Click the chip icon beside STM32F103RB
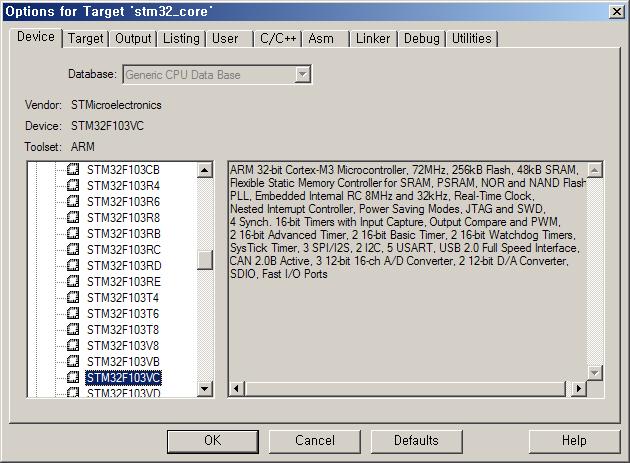This screenshot has height=463, width=630. tap(73, 233)
